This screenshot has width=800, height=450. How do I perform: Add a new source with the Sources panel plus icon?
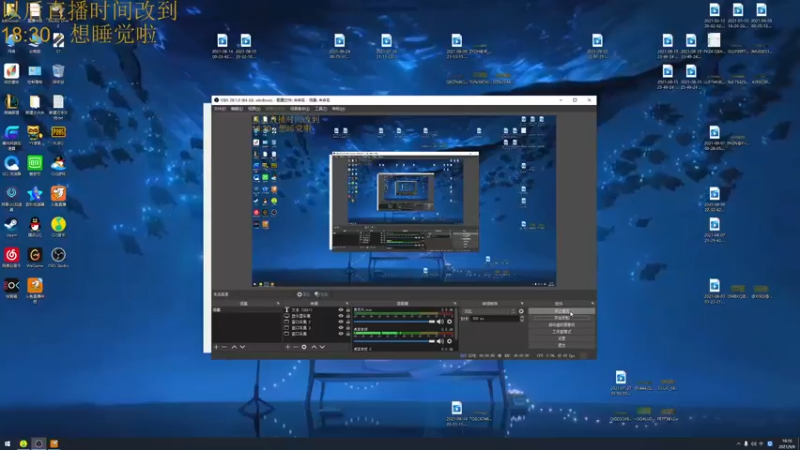coord(288,347)
